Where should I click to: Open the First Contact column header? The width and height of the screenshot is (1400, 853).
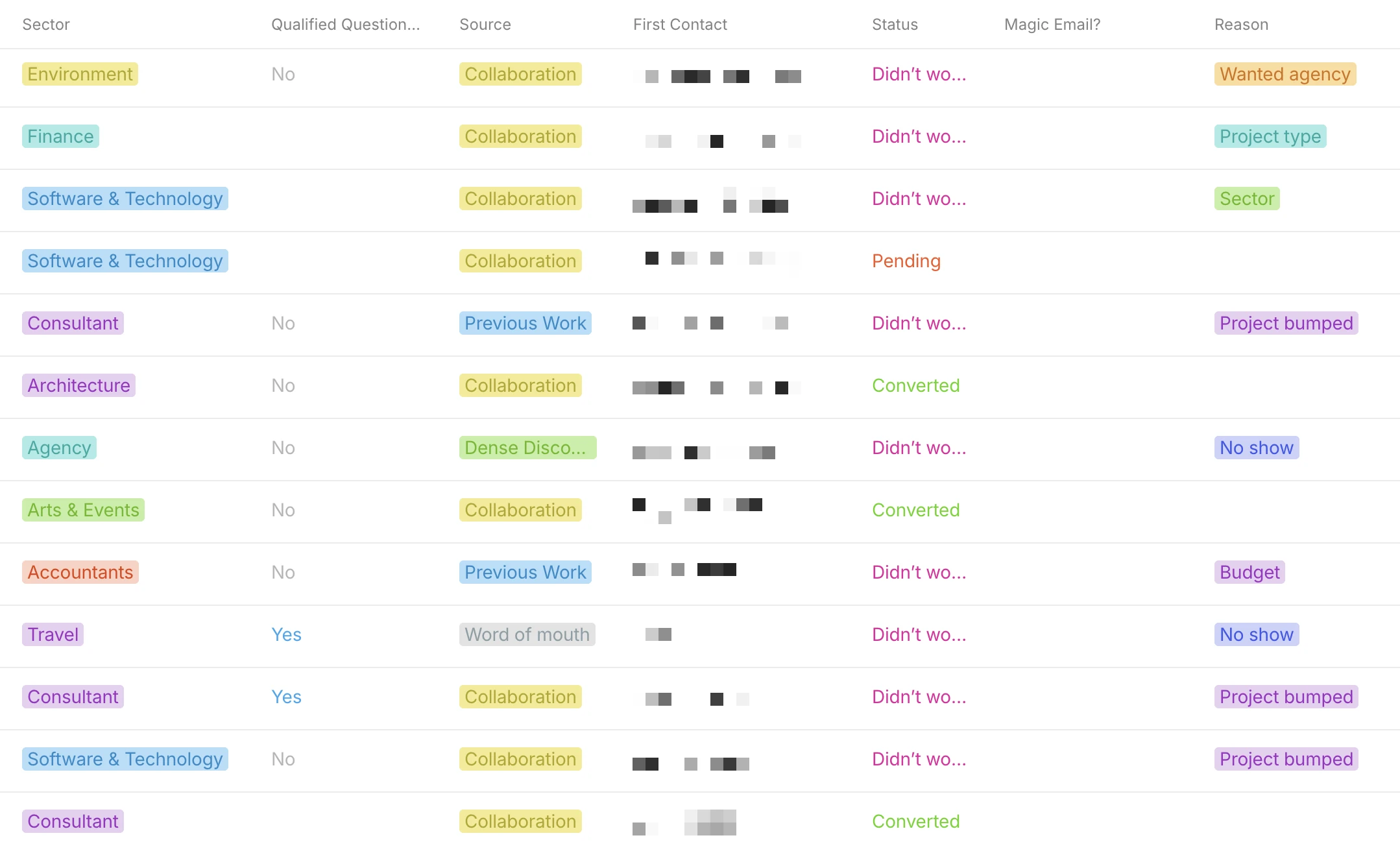pos(680,24)
